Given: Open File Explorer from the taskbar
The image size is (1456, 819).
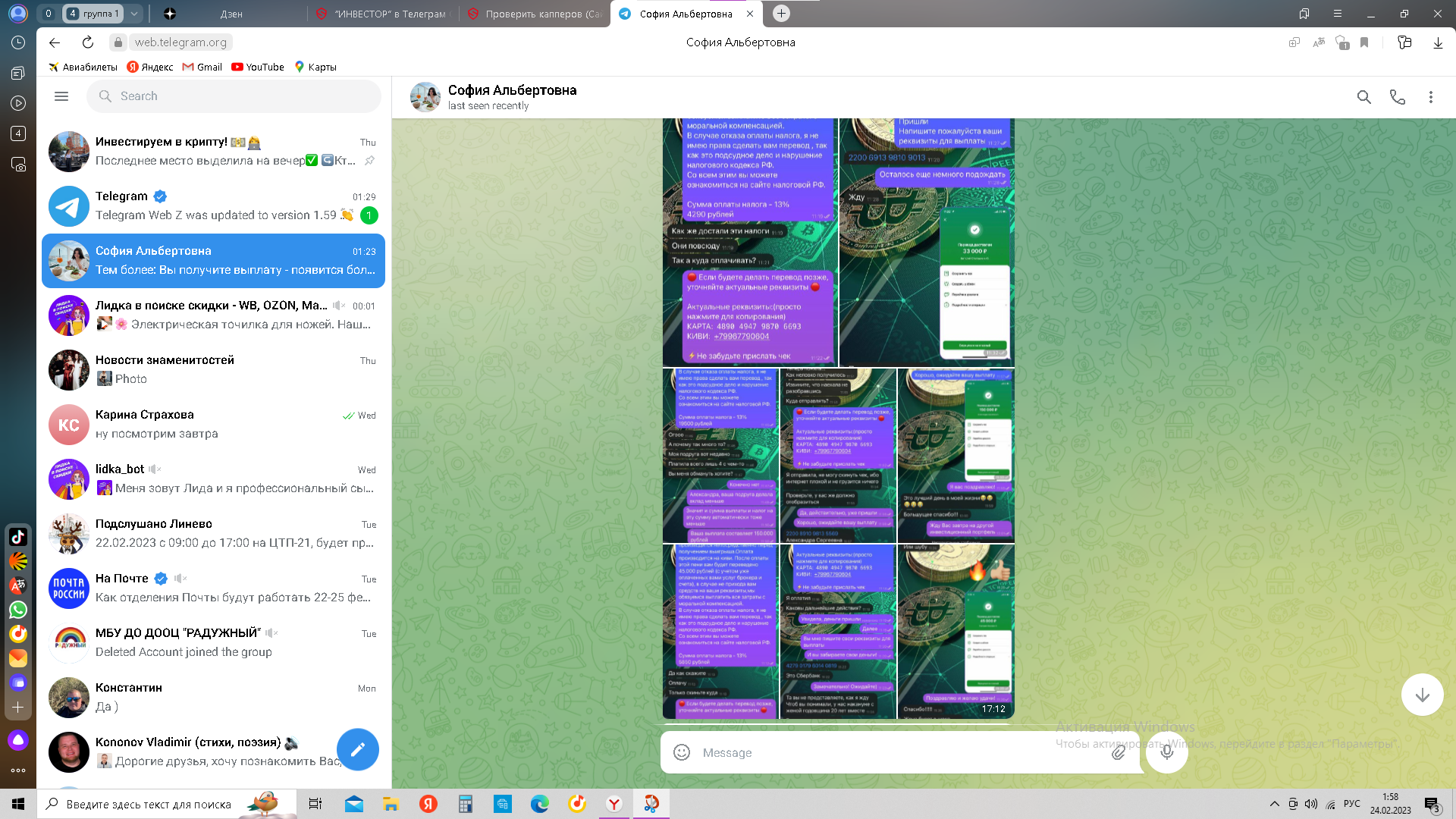Looking at the screenshot, I should coord(391,804).
